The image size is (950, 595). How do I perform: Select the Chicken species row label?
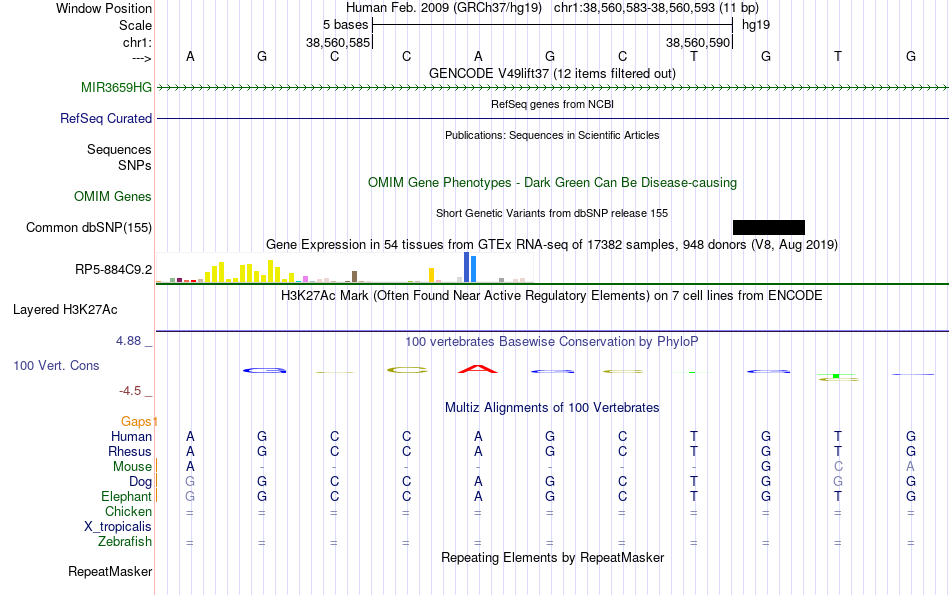click(128, 512)
